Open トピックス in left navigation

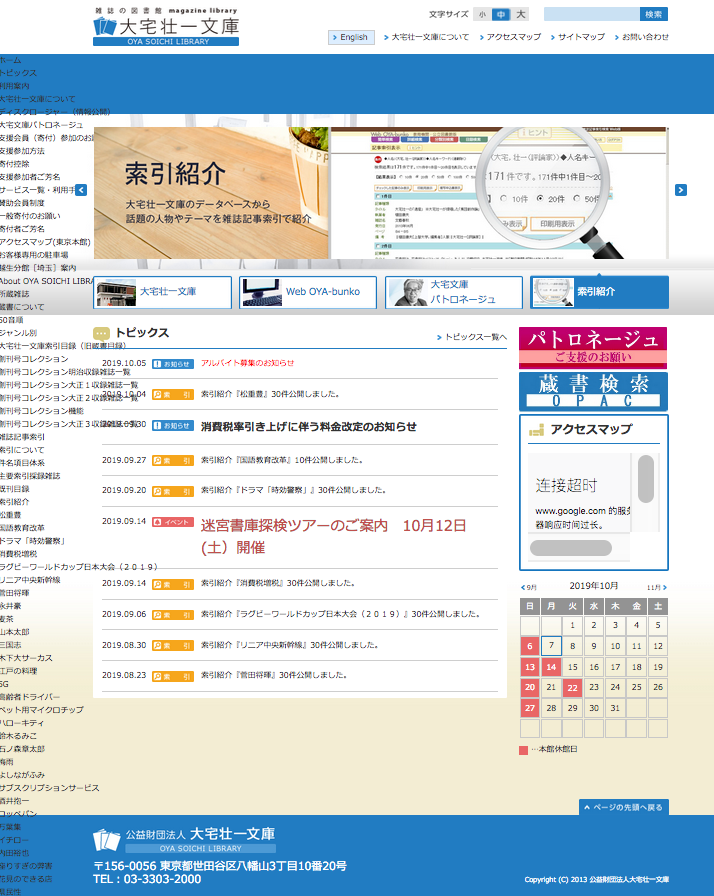(x=18, y=73)
